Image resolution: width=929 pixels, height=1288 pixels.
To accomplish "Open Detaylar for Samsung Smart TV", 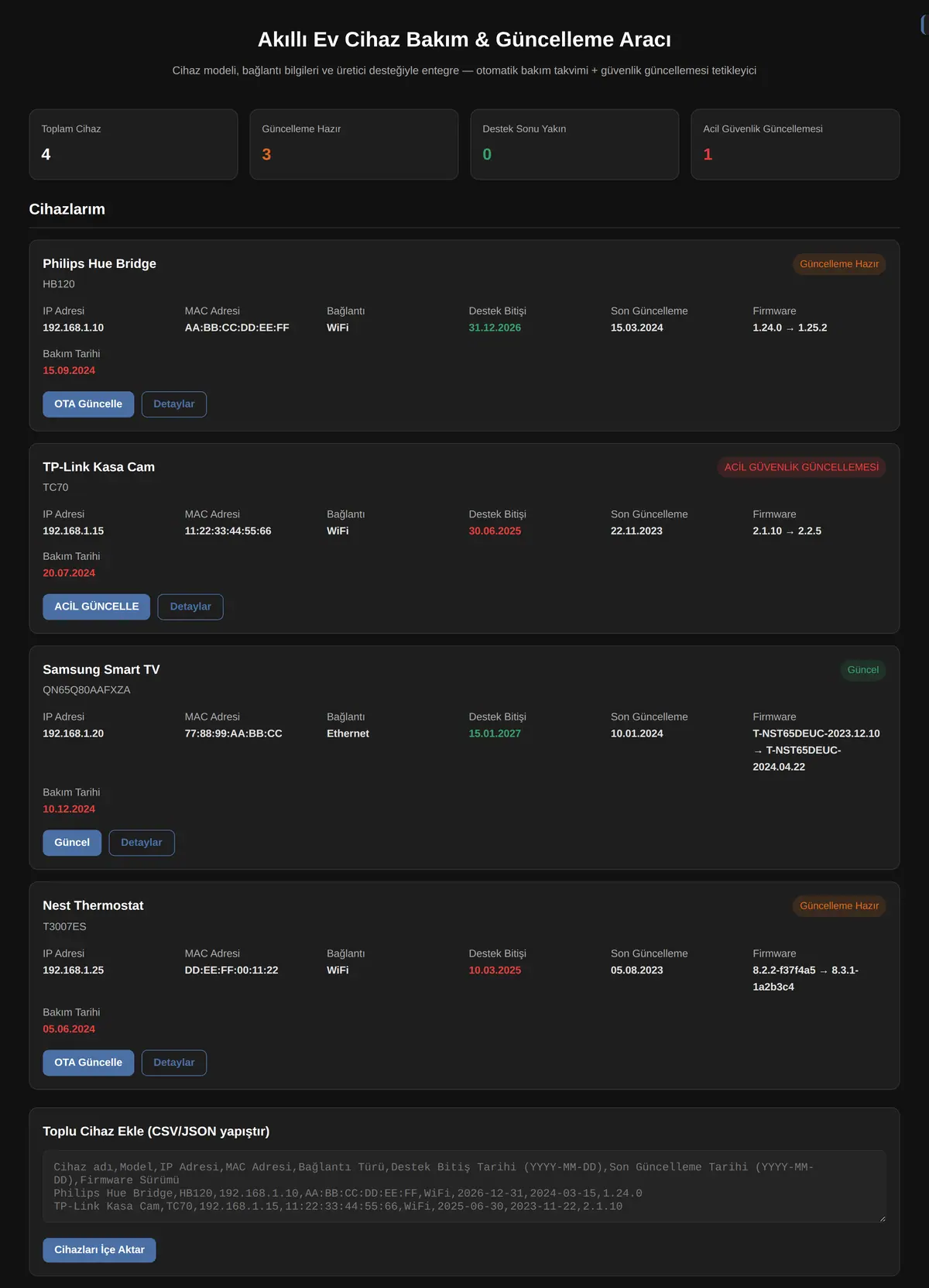I will [142, 843].
